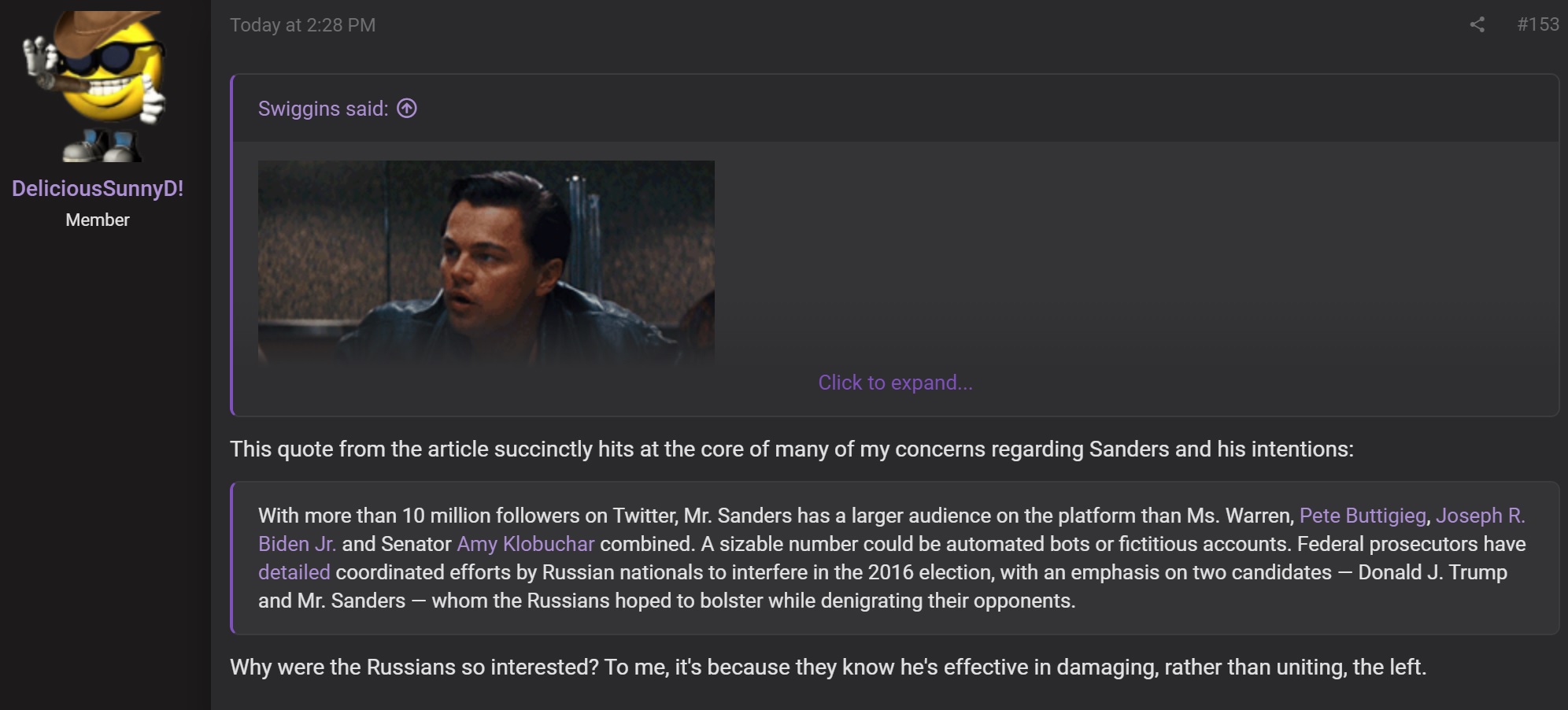Open the Today at 2:28 PM timestamp
Viewport: 1568px width, 710px height.
(x=302, y=25)
